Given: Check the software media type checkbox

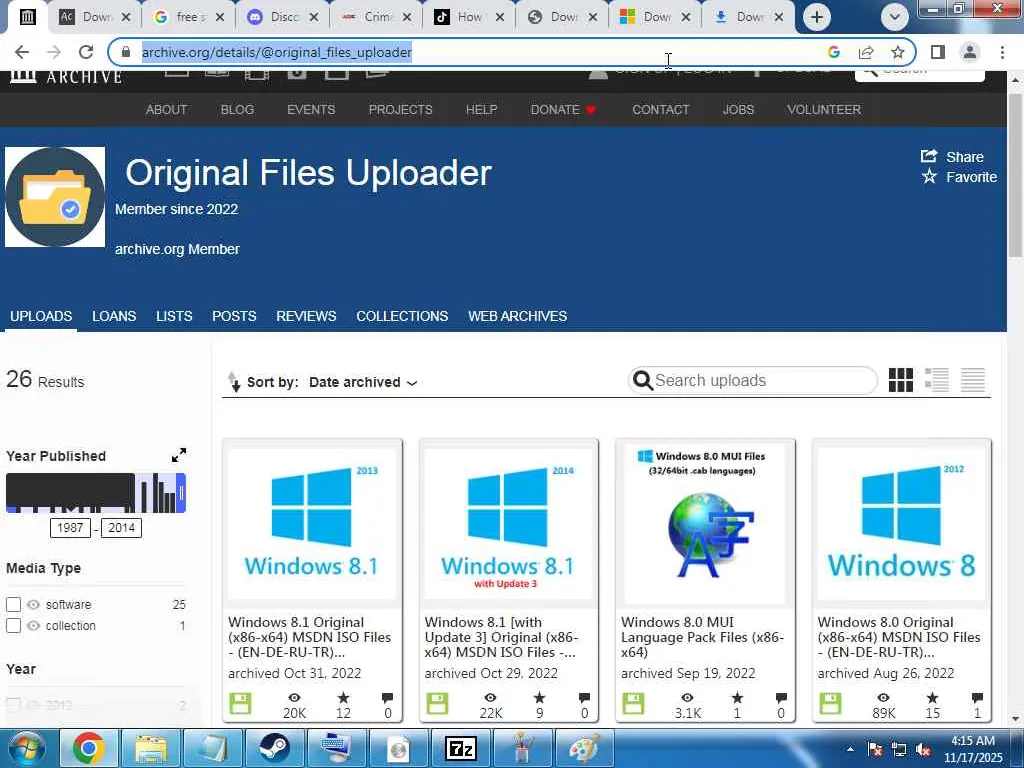Looking at the screenshot, I should click(x=13, y=605).
